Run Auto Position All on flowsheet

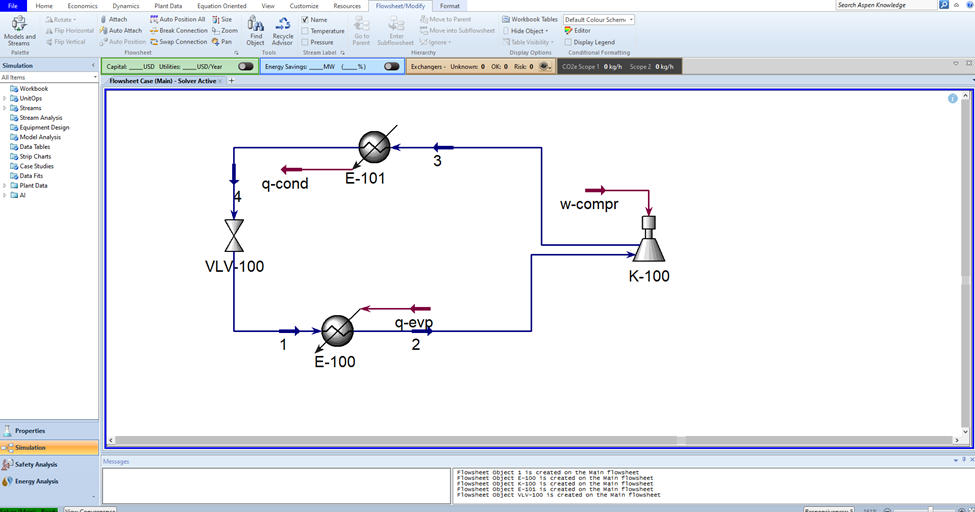(177, 19)
